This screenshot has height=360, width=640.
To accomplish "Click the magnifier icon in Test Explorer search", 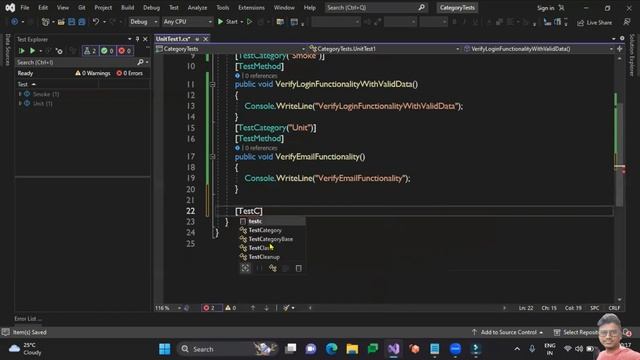I will (x=140, y=62).
